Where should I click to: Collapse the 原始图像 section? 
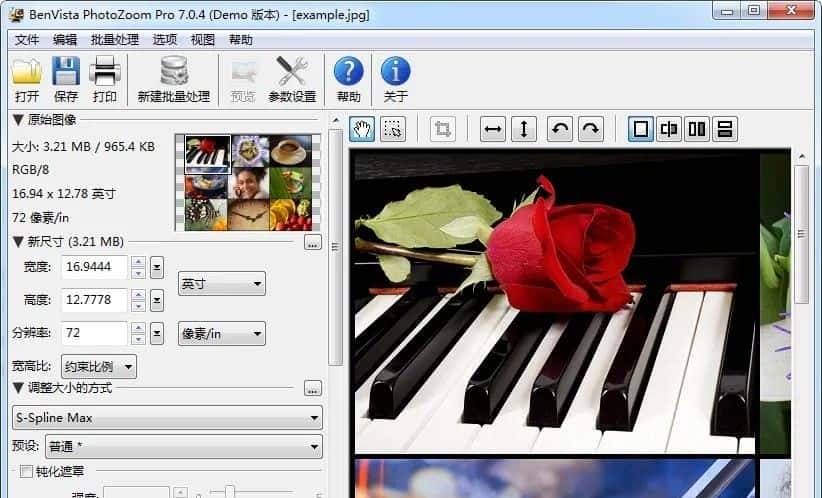(x=18, y=120)
